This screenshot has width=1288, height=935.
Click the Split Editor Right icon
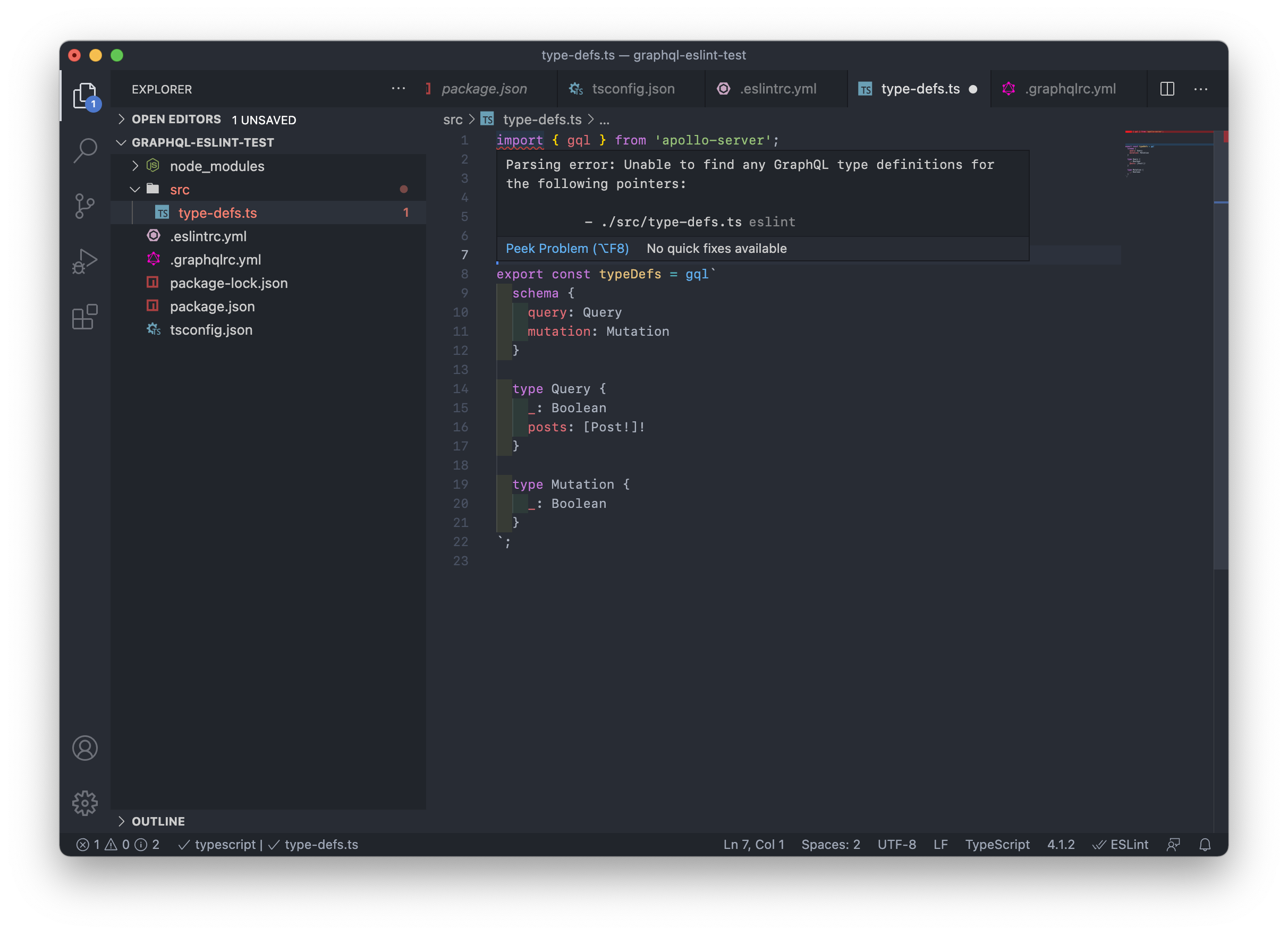(x=1167, y=89)
